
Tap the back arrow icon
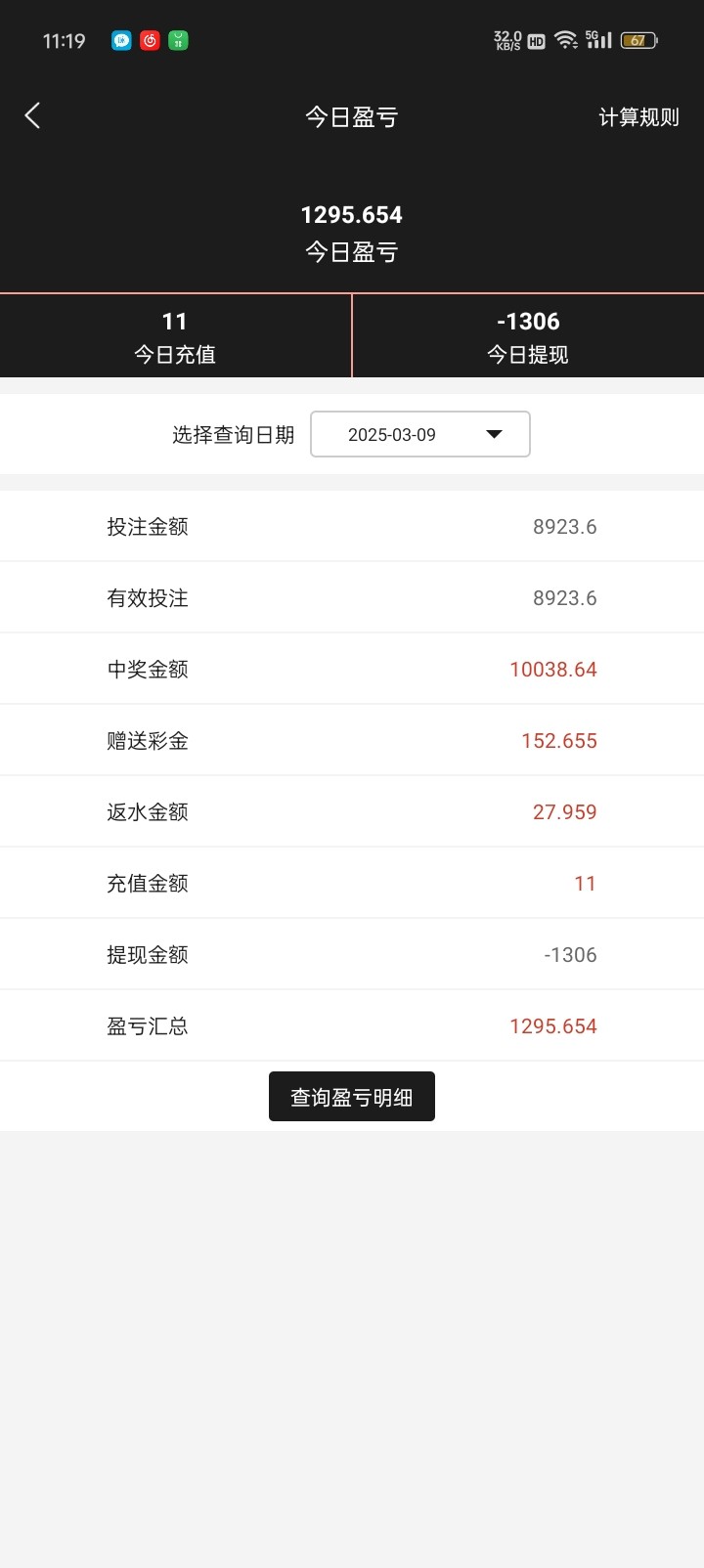(32, 116)
